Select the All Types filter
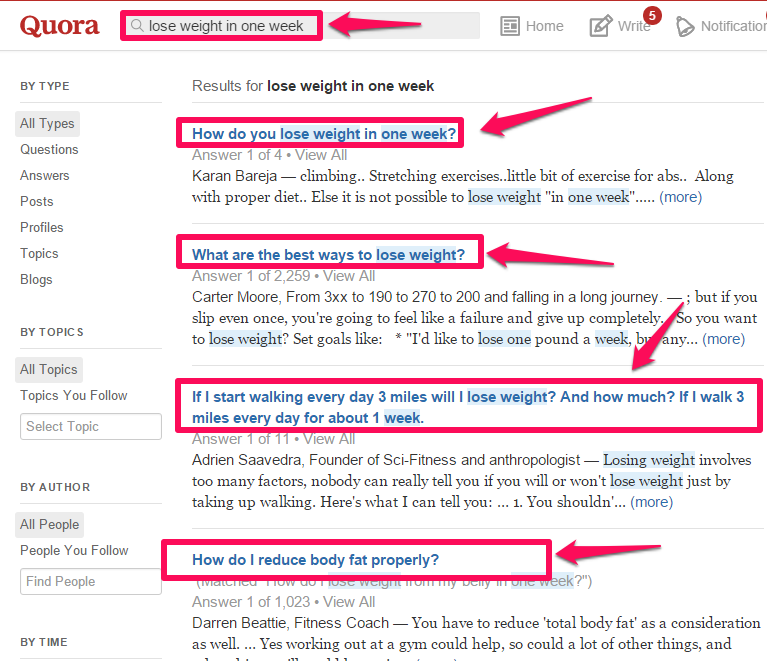 point(47,124)
